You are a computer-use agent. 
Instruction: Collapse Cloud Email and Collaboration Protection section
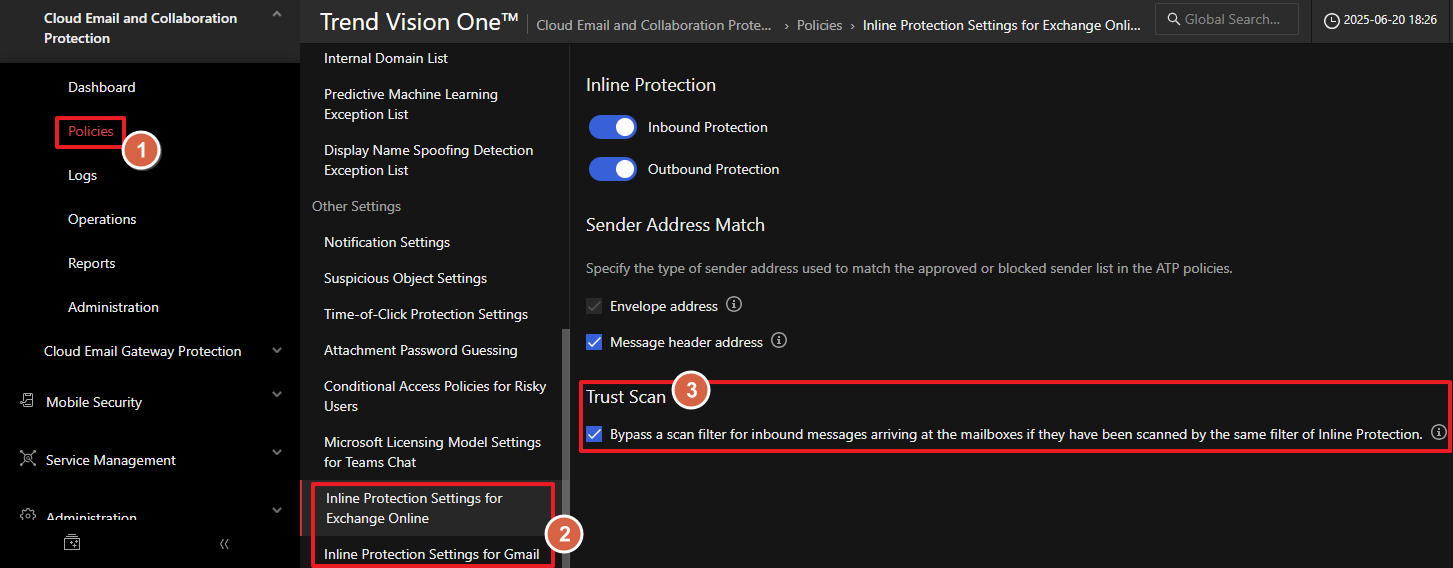click(x=277, y=15)
